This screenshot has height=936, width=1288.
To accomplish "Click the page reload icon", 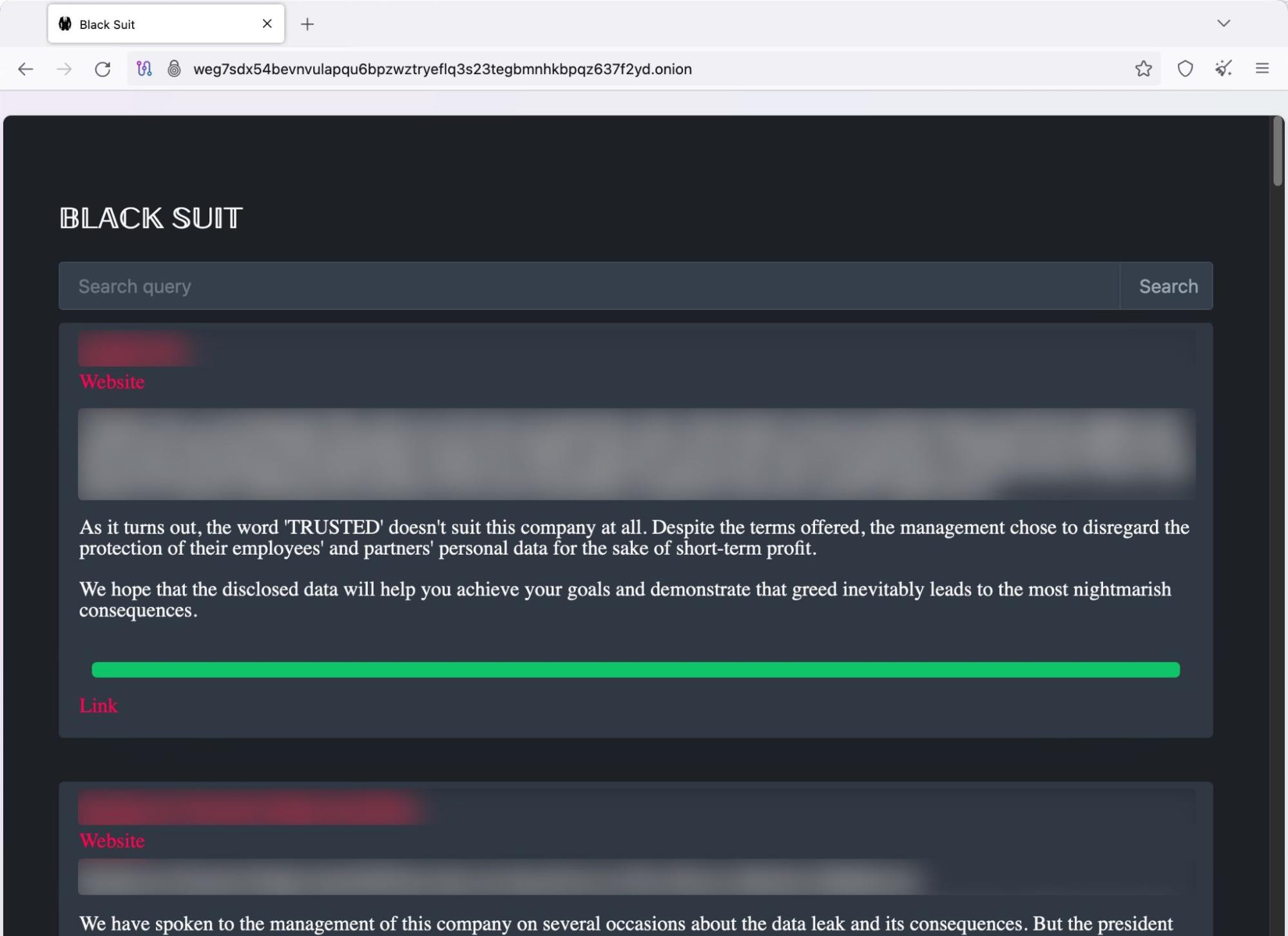I will (103, 69).
